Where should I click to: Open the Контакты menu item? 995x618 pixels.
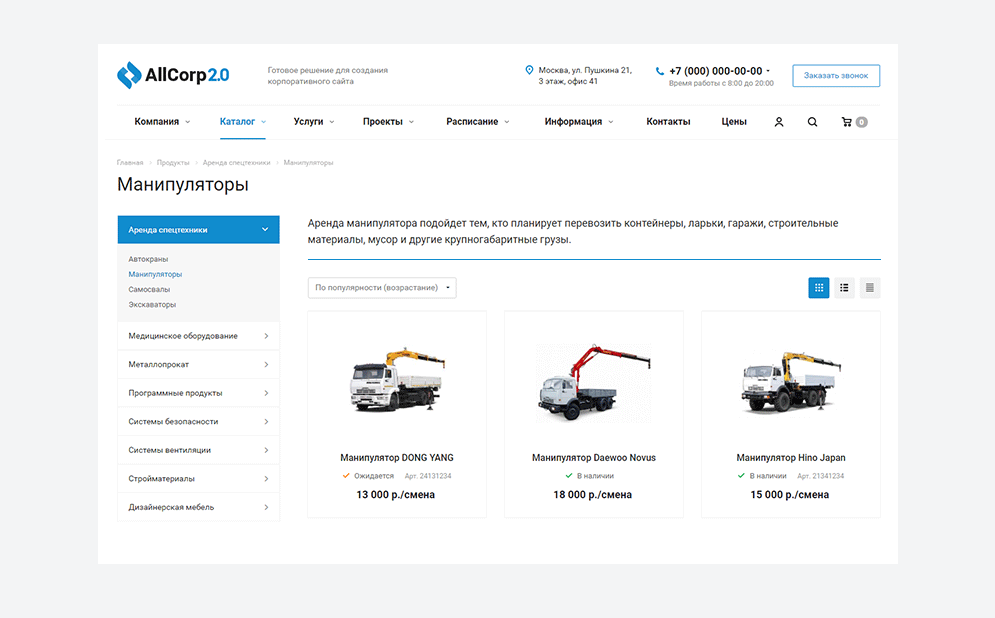pos(668,122)
